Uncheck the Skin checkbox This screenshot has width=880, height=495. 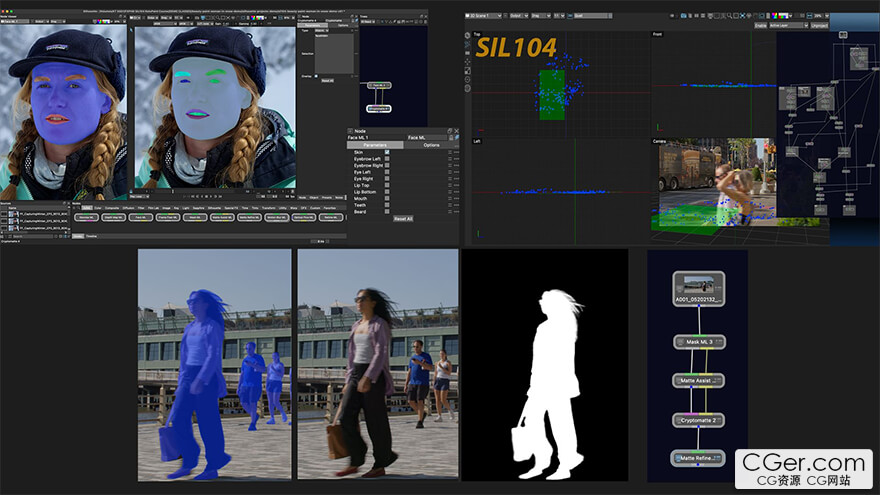click(x=387, y=152)
